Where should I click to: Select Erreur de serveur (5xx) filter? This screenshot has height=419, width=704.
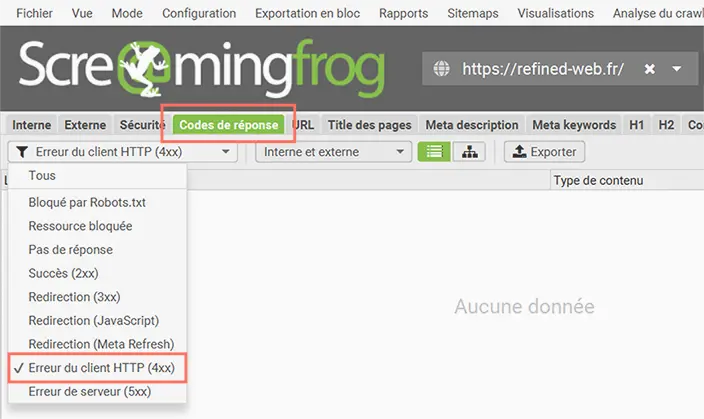point(97,392)
